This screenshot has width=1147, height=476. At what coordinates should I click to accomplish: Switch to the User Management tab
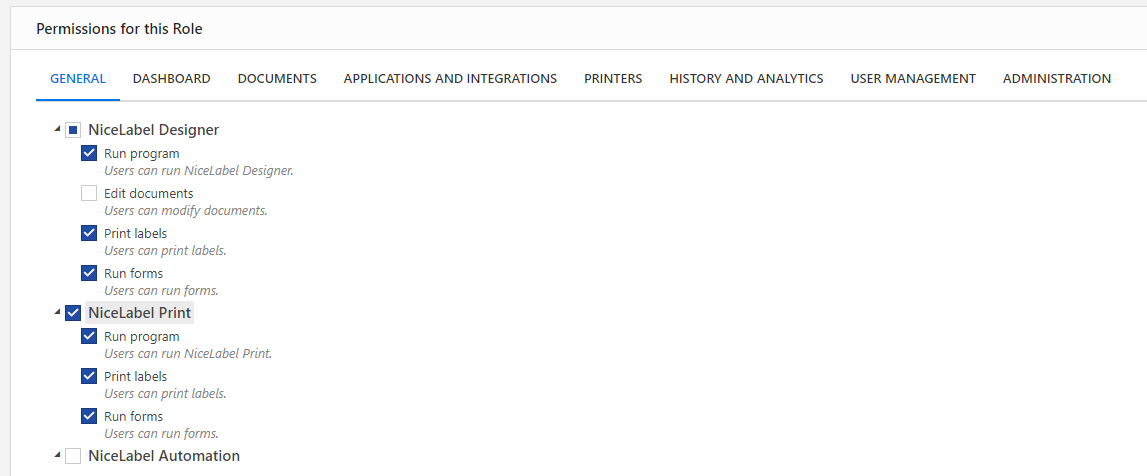click(913, 79)
